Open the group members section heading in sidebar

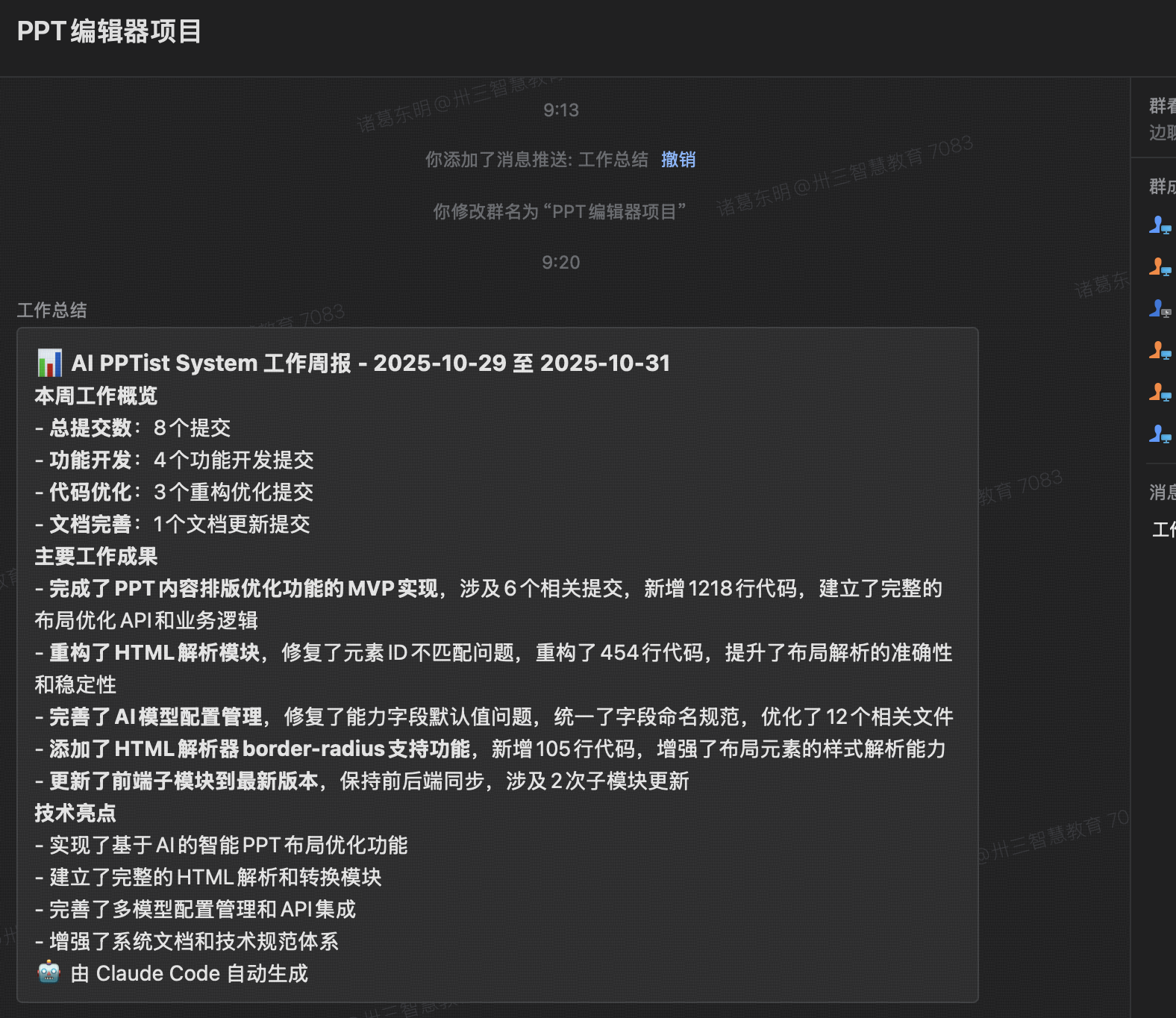tap(1162, 186)
